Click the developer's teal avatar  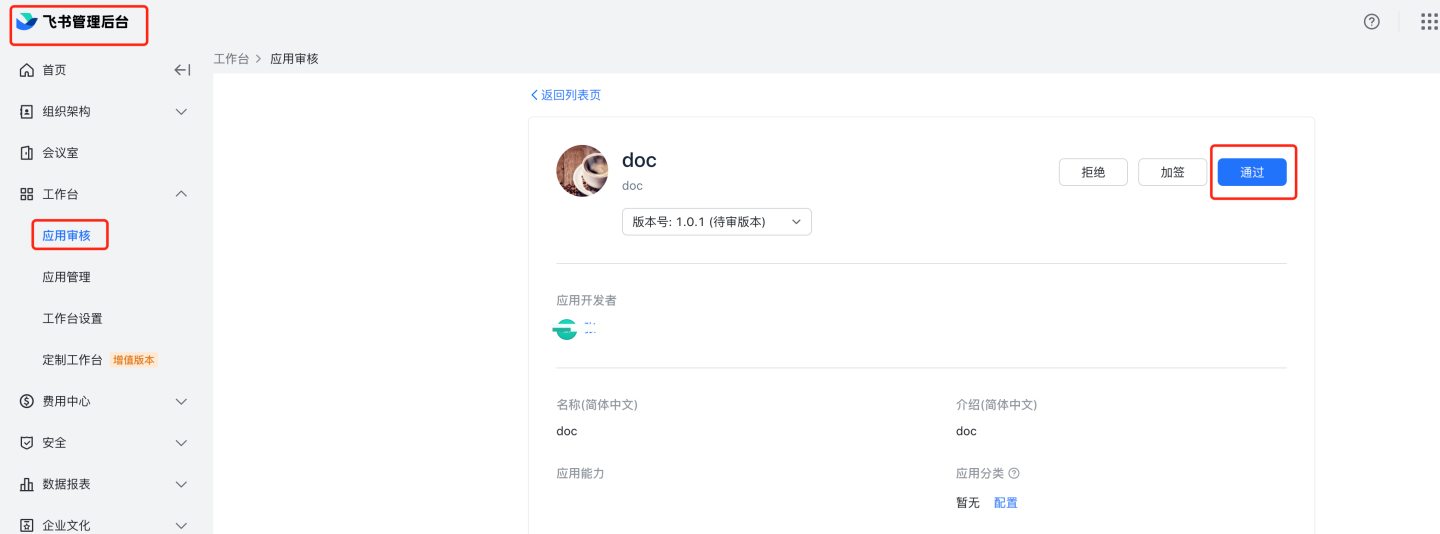(x=566, y=329)
